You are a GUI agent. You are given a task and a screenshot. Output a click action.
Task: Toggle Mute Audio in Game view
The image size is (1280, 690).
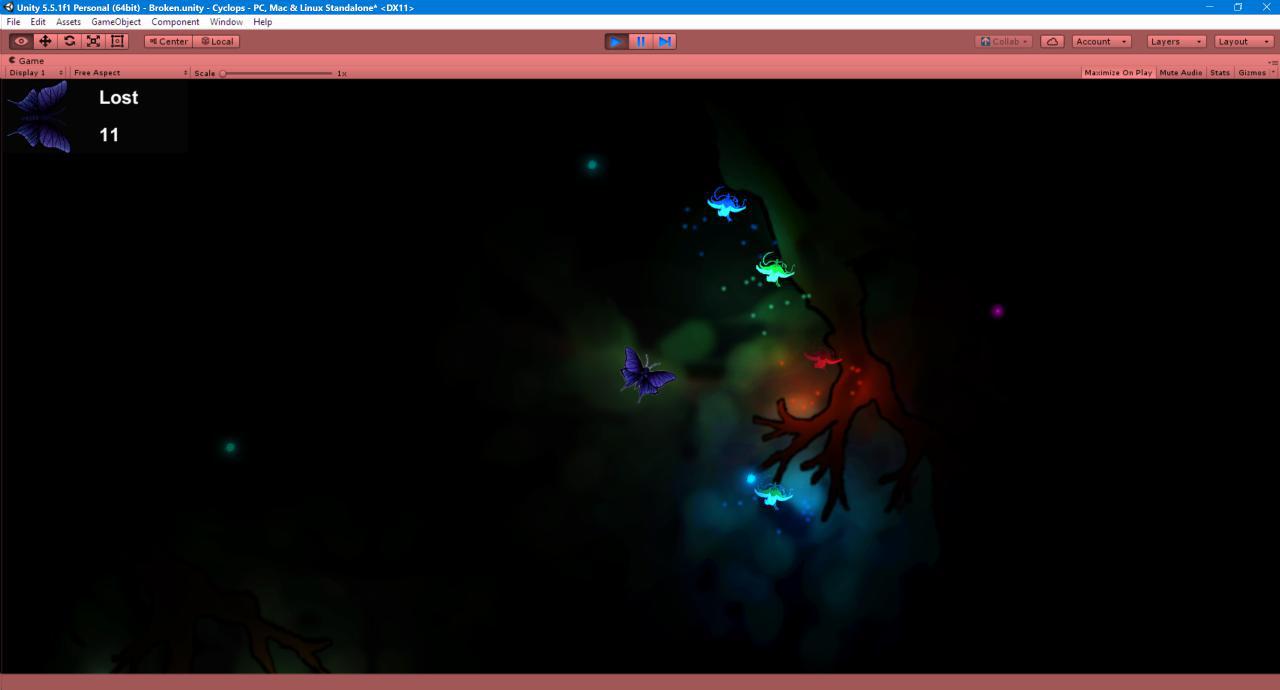1181,72
